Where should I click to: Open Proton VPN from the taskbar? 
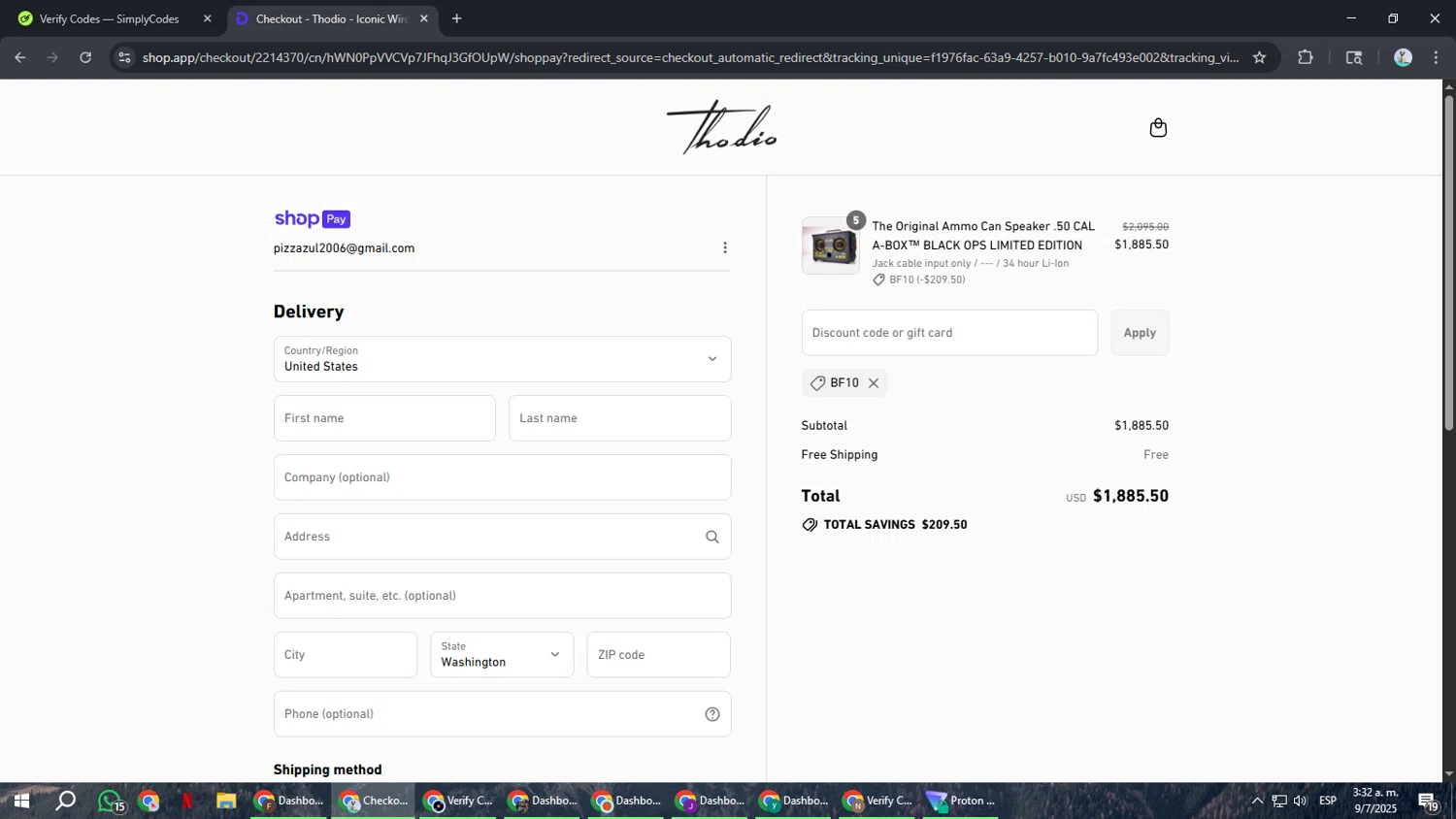[x=961, y=801]
